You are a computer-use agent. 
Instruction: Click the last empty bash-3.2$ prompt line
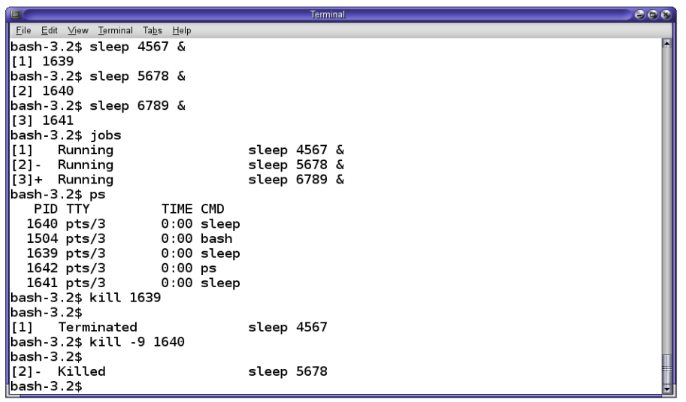46,386
